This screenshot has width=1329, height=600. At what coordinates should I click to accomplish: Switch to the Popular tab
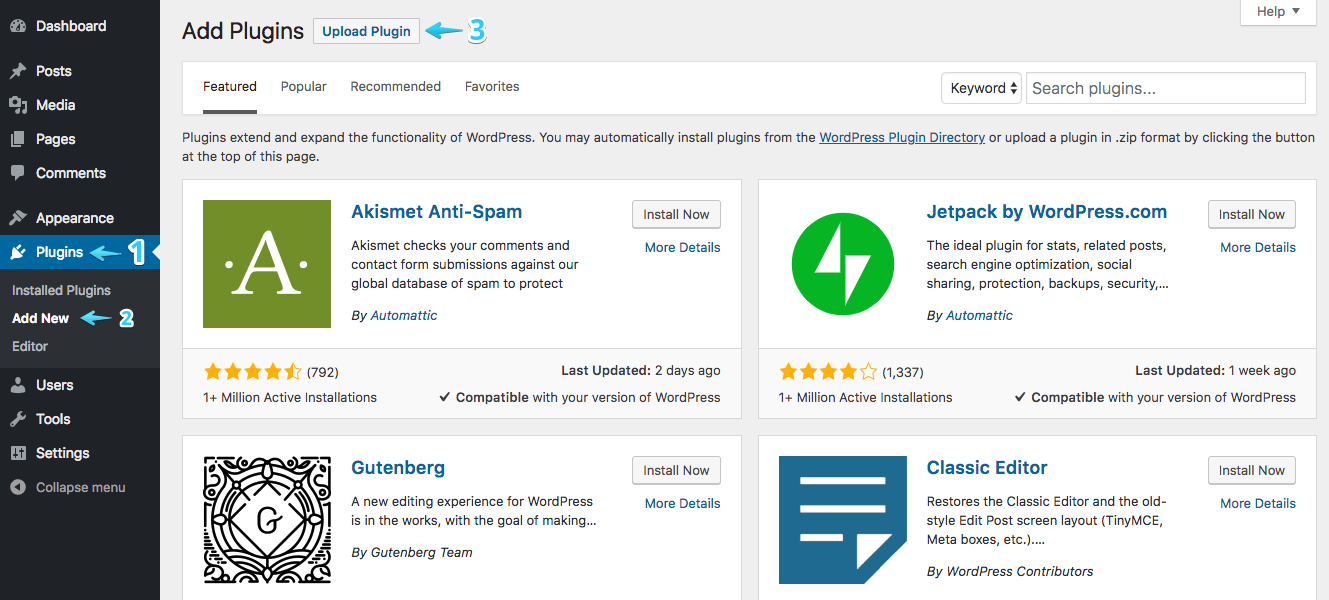point(304,87)
